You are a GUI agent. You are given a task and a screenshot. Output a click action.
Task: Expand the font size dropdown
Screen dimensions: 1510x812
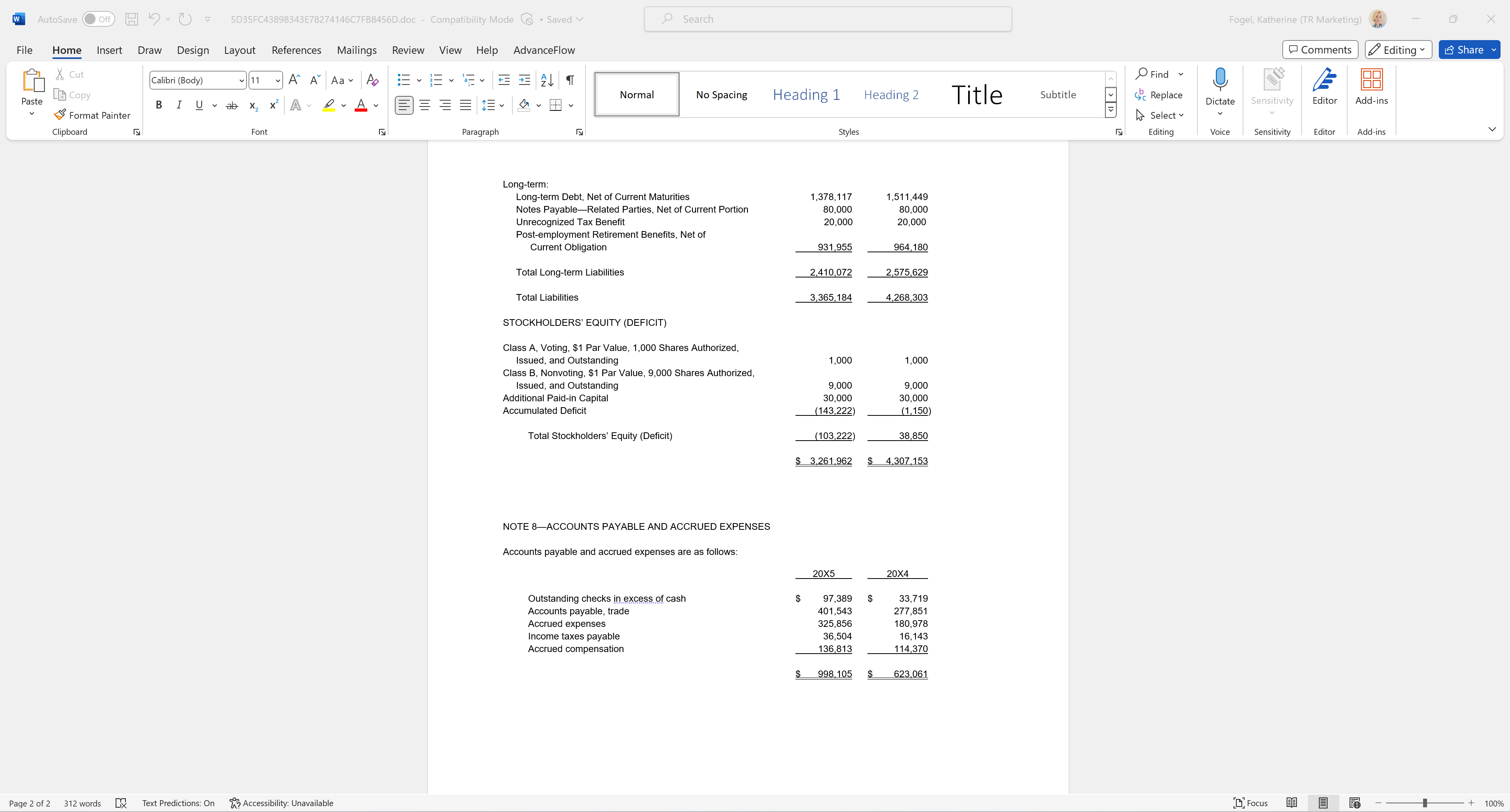(277, 80)
